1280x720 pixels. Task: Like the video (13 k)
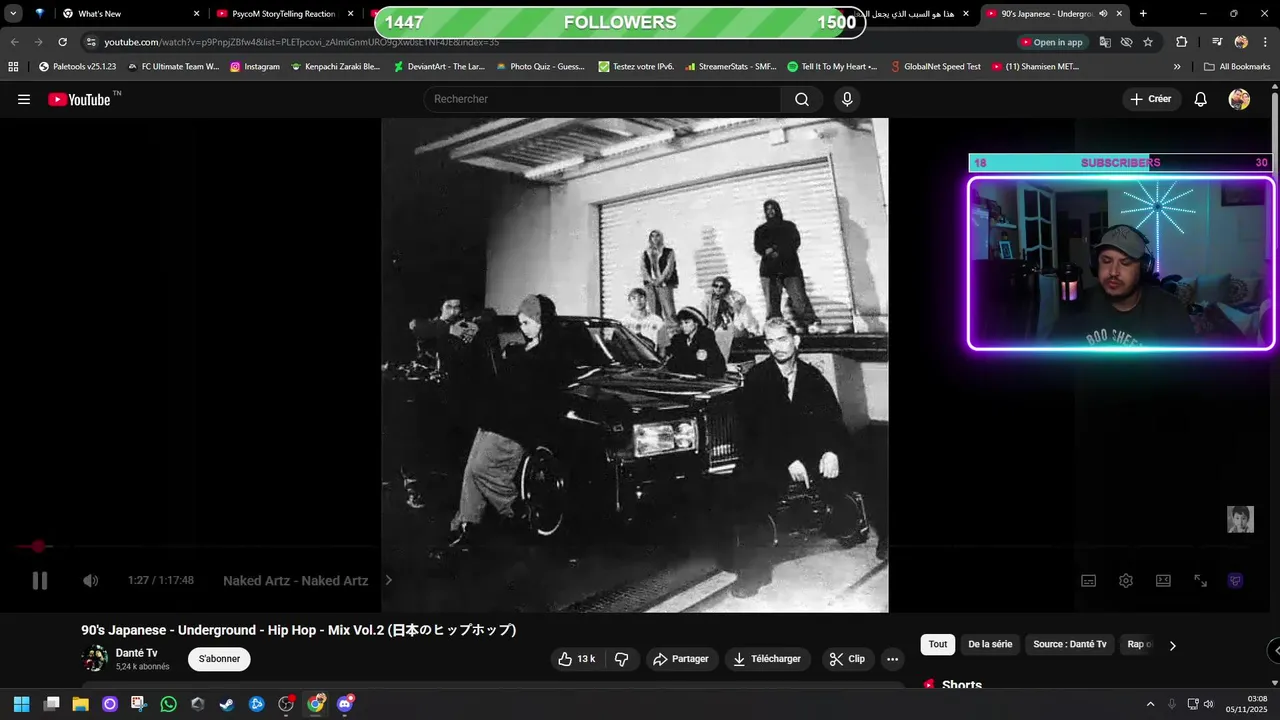(577, 659)
